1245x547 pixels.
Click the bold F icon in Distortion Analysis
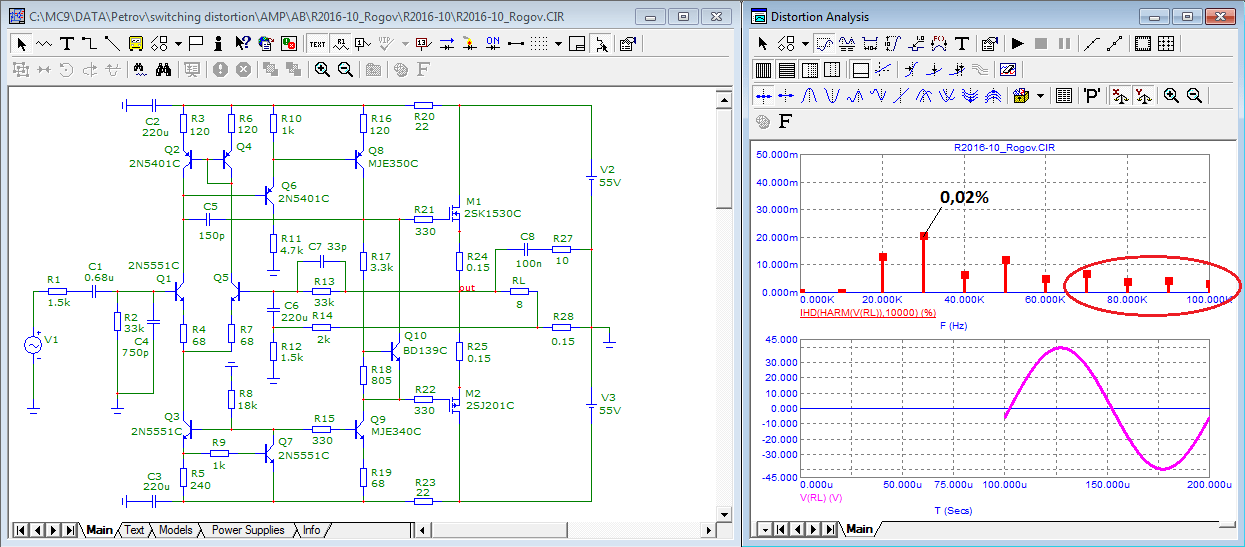784,122
